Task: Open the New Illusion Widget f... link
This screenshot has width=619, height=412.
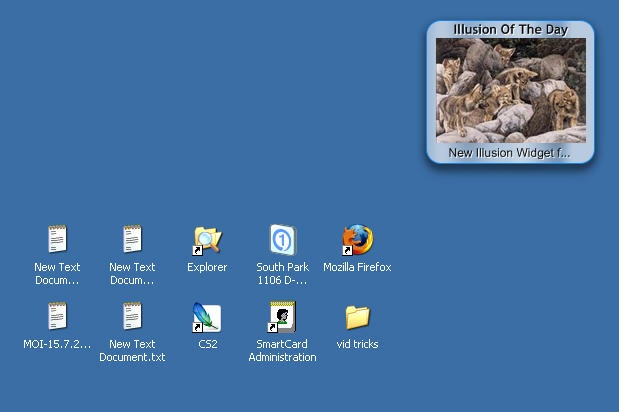Action: (509, 153)
